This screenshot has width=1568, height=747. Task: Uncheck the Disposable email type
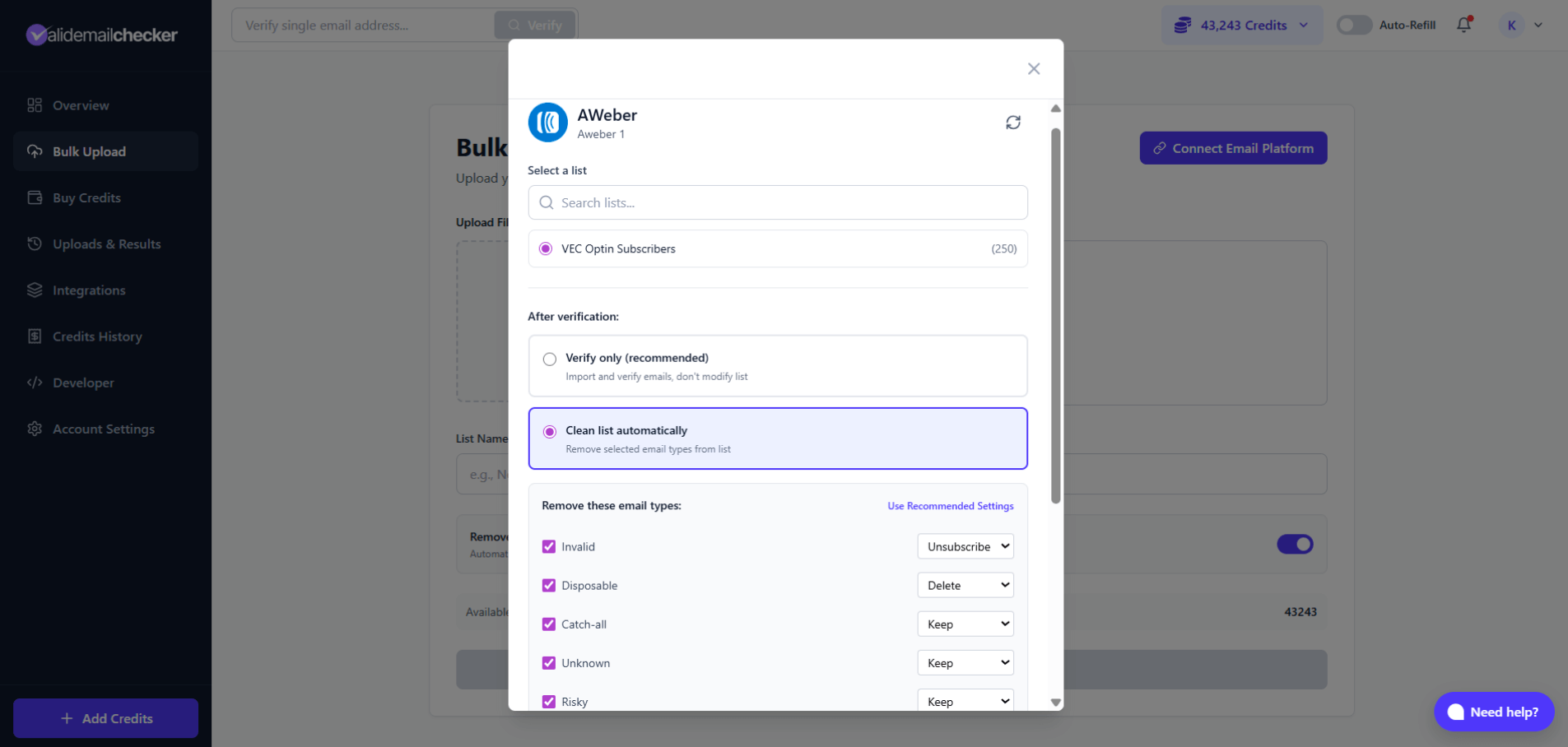point(548,585)
